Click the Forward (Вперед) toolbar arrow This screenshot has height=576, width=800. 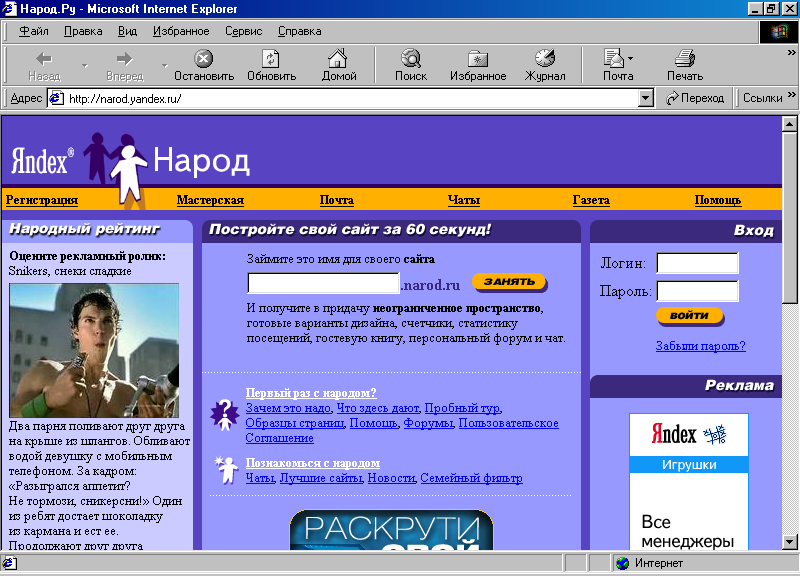tap(124, 65)
